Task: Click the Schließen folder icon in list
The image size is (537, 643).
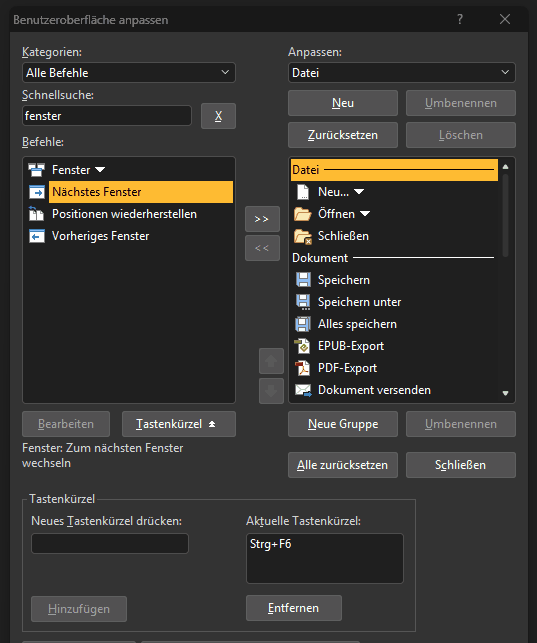Action: point(303,236)
